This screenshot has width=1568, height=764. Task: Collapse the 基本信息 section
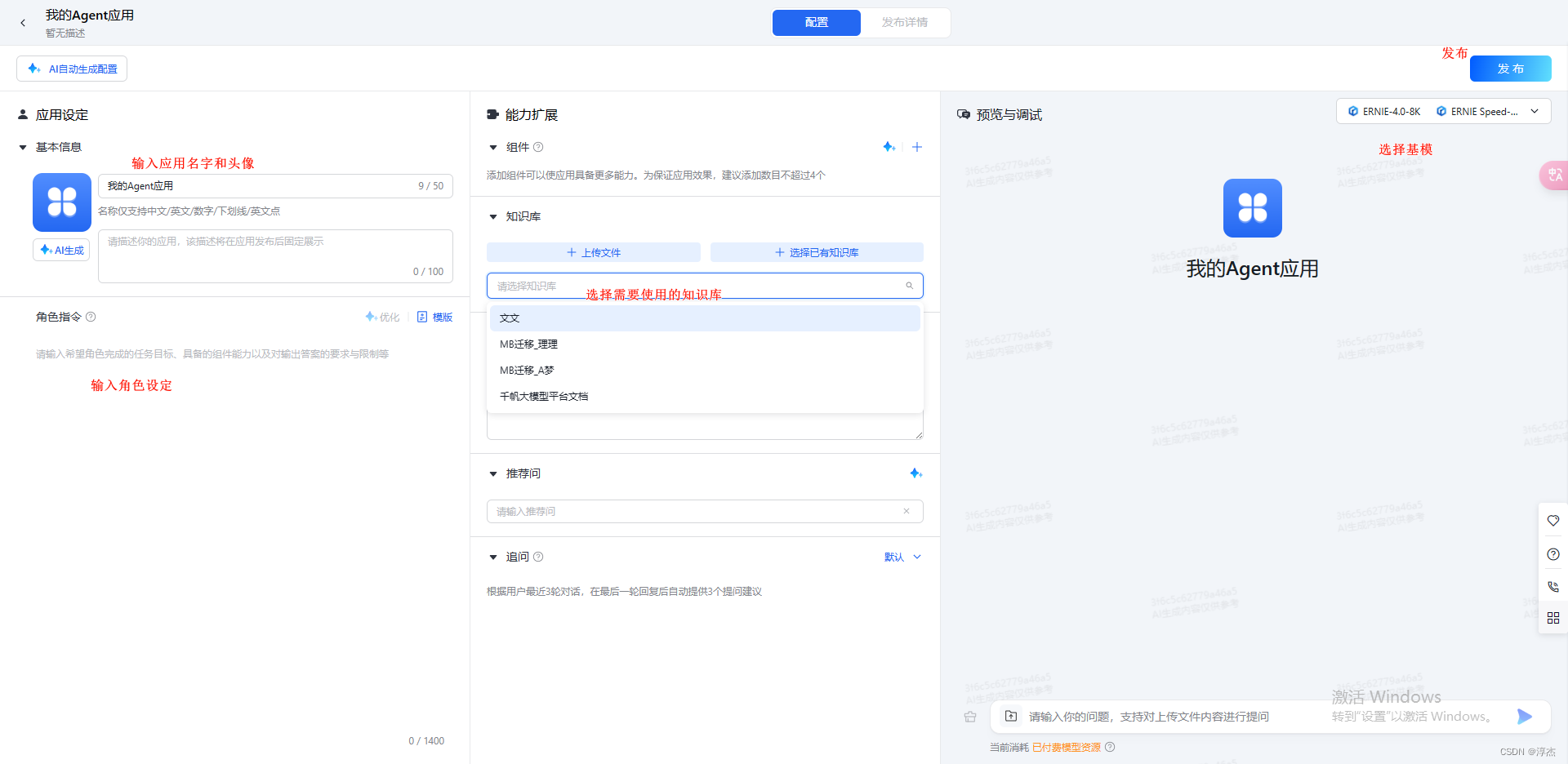point(23,148)
